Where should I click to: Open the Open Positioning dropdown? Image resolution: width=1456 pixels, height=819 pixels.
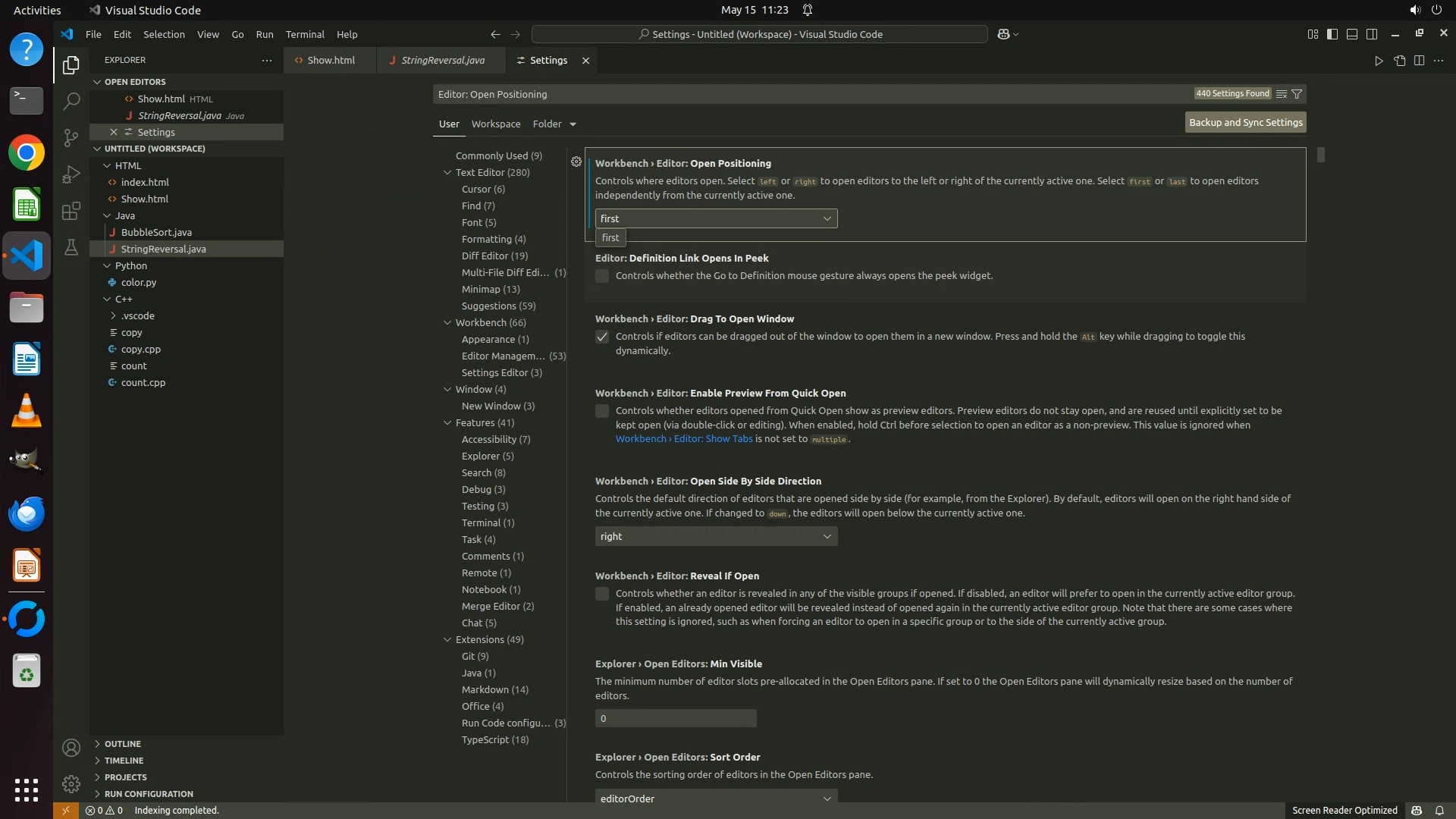716,218
